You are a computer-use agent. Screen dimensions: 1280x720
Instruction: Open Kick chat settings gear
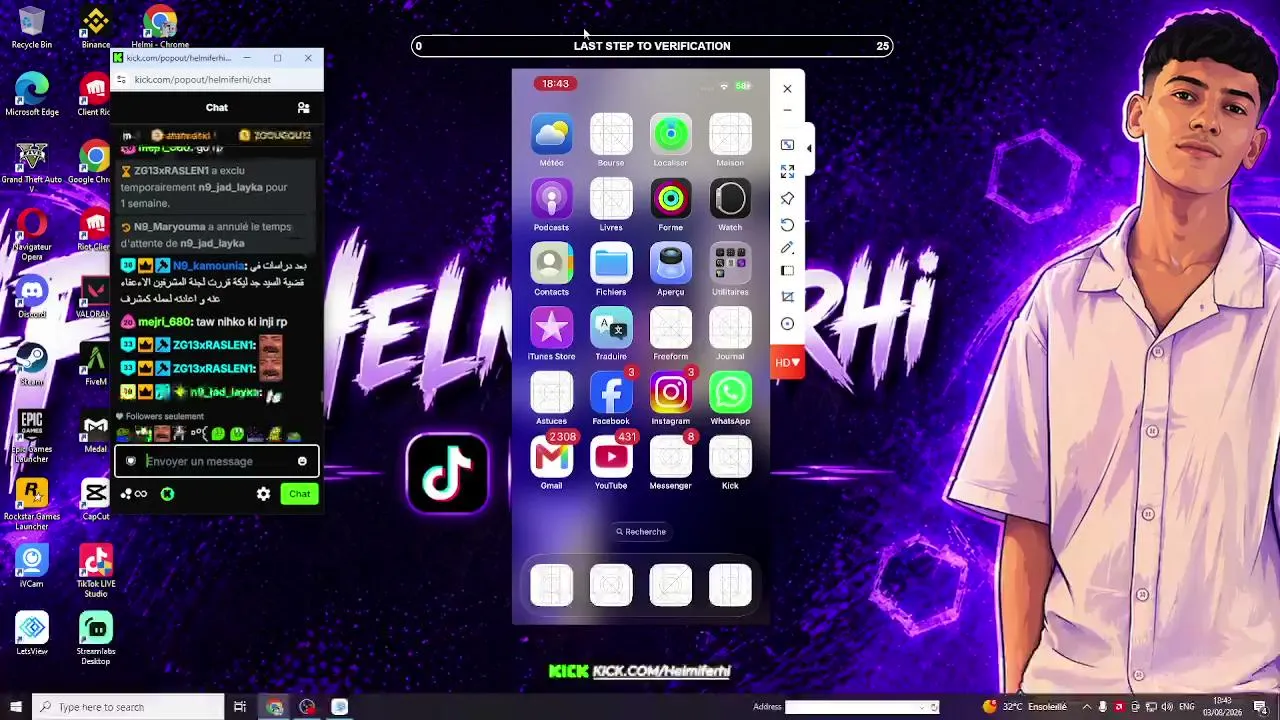tap(263, 494)
